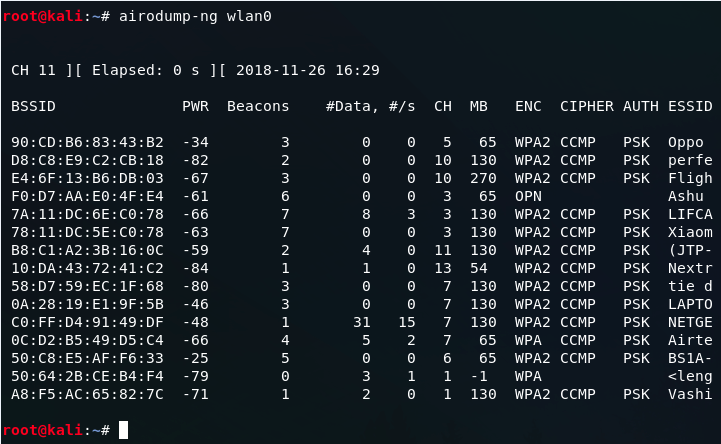Select BSSID D8:C8:E9:C2:CB:18

pos(87,160)
